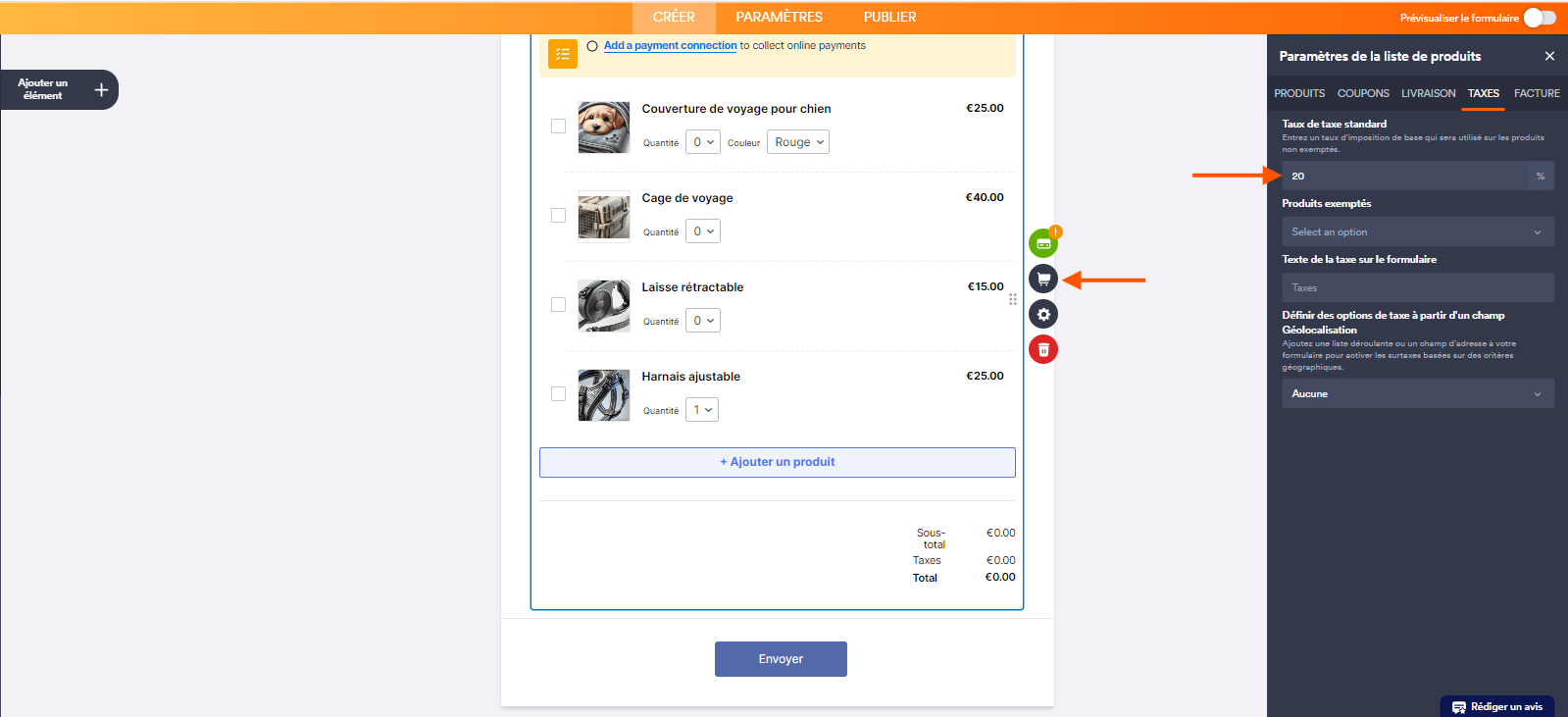Click Add a payment connection link
The height and width of the screenshot is (717, 1568).
[x=670, y=46]
